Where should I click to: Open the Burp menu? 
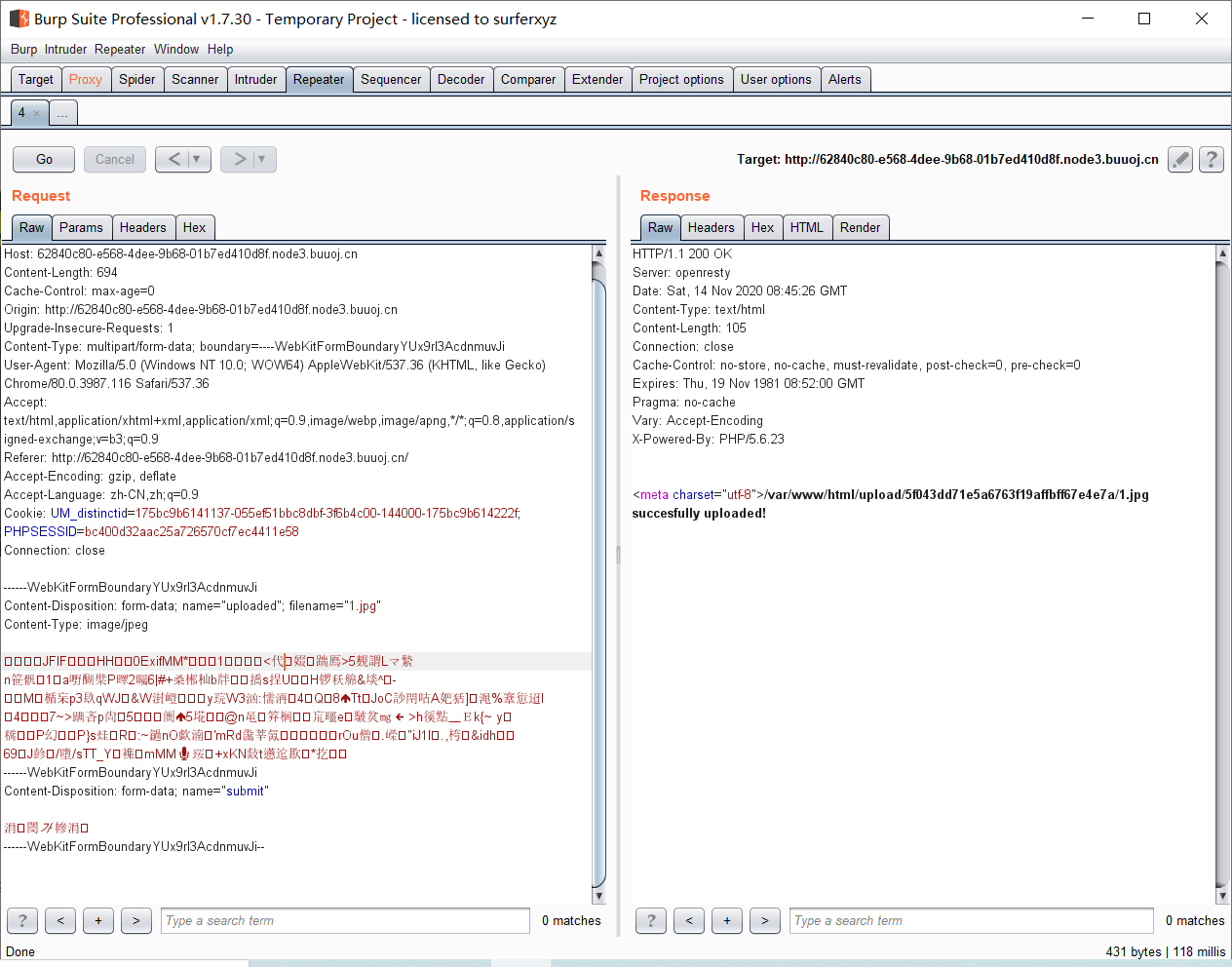(24, 49)
